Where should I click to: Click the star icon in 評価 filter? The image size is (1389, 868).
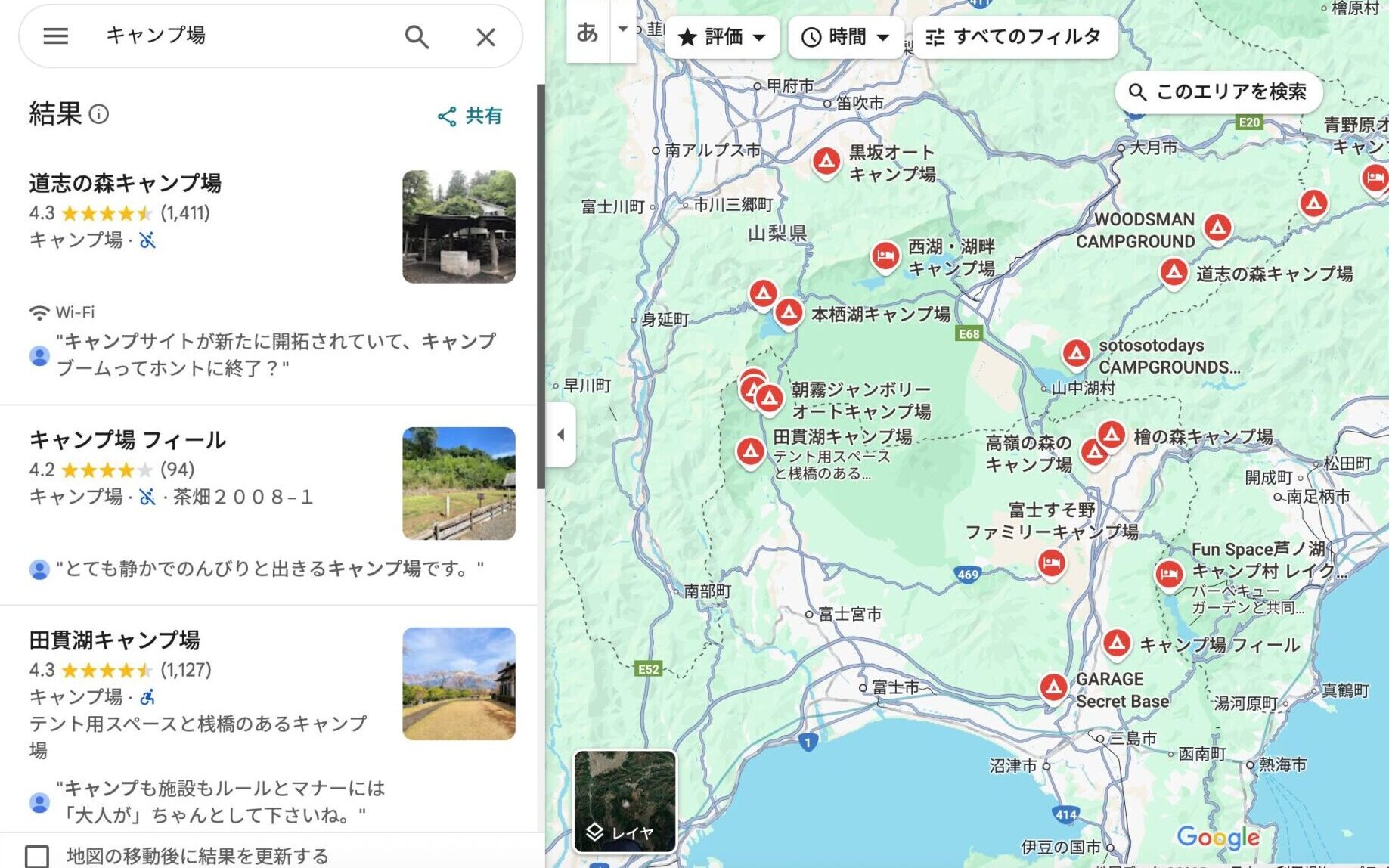(x=687, y=37)
